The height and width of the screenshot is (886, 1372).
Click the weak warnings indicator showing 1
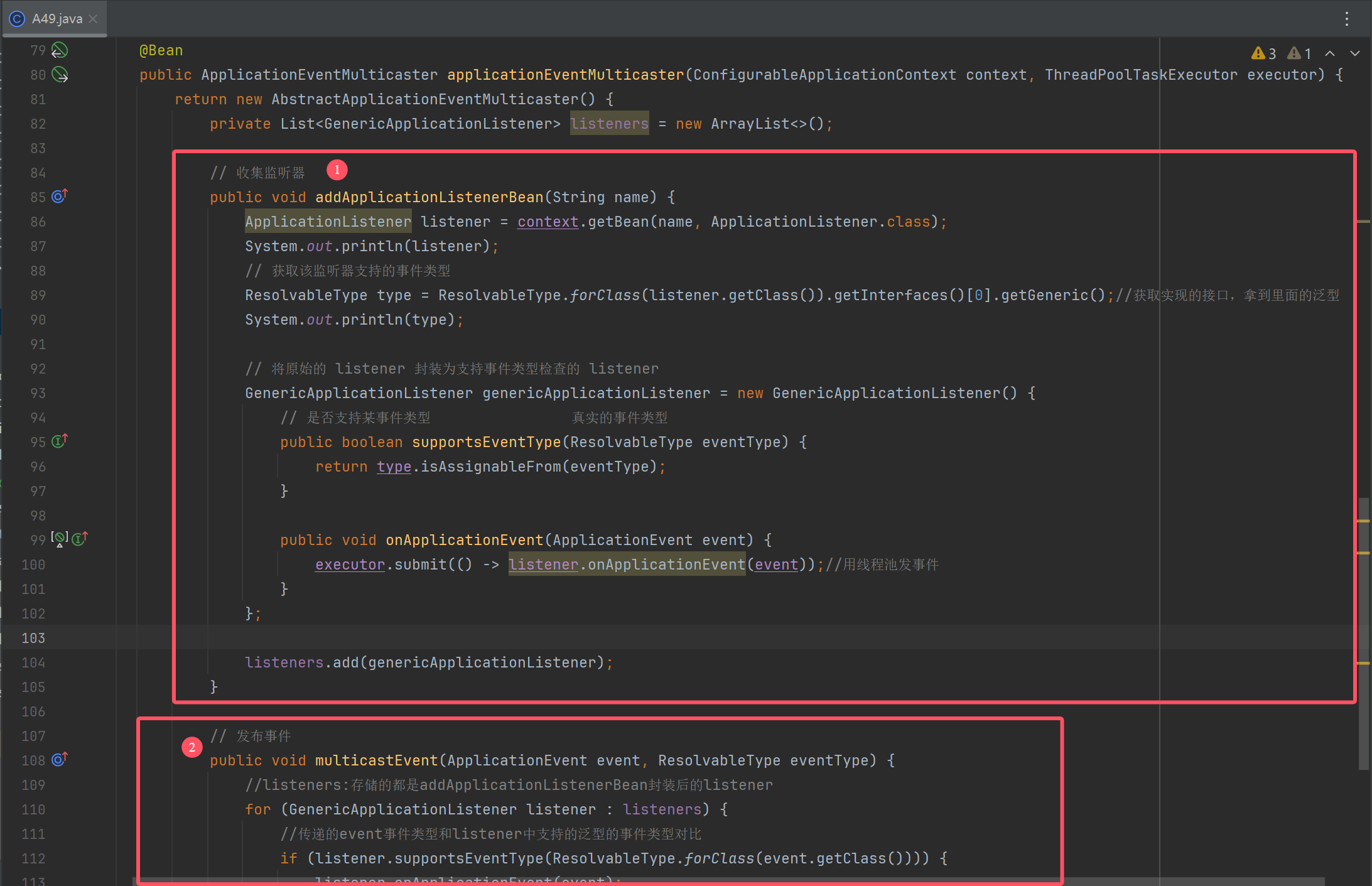(x=1299, y=53)
